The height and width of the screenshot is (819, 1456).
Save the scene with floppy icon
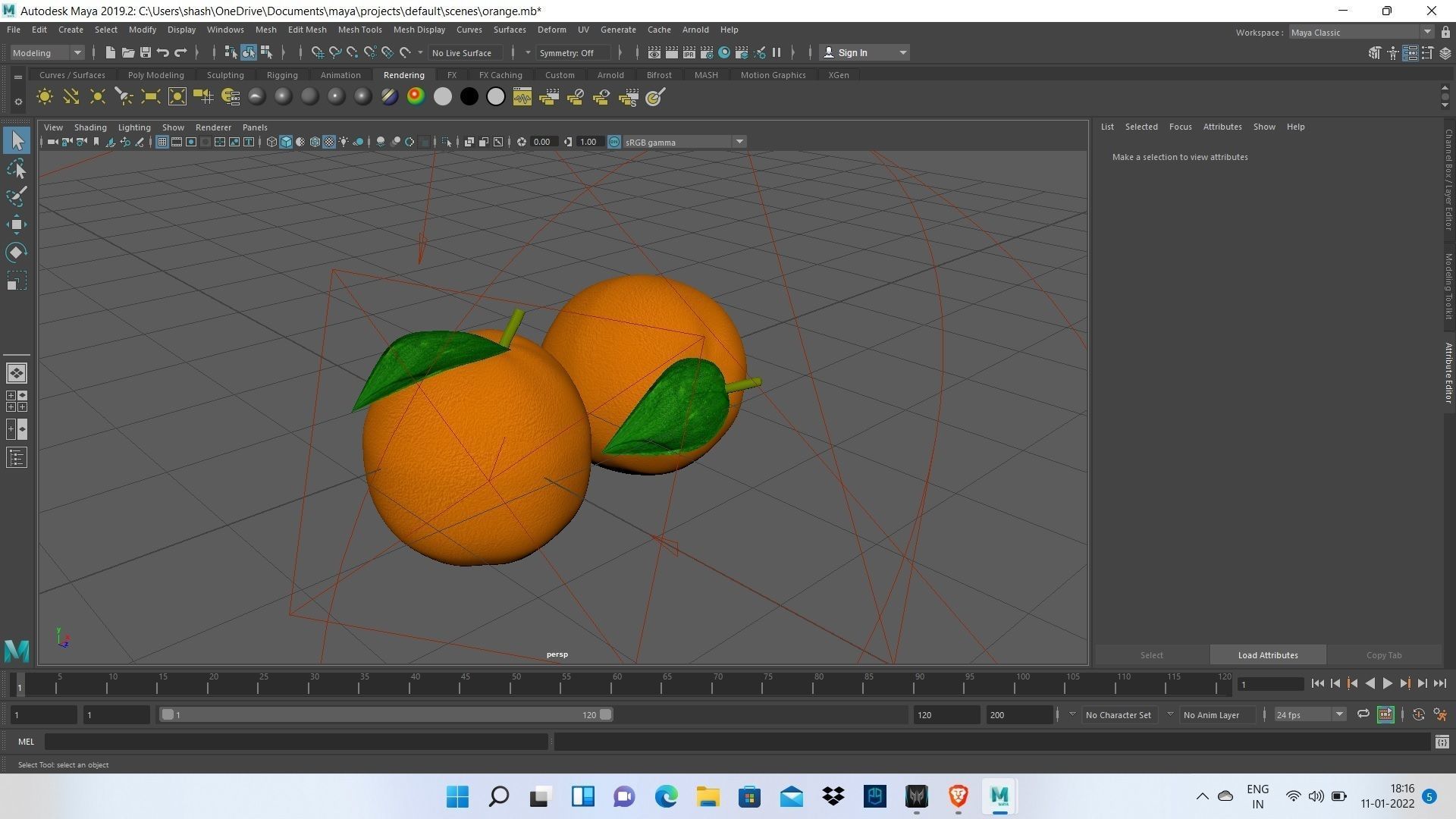[x=146, y=52]
